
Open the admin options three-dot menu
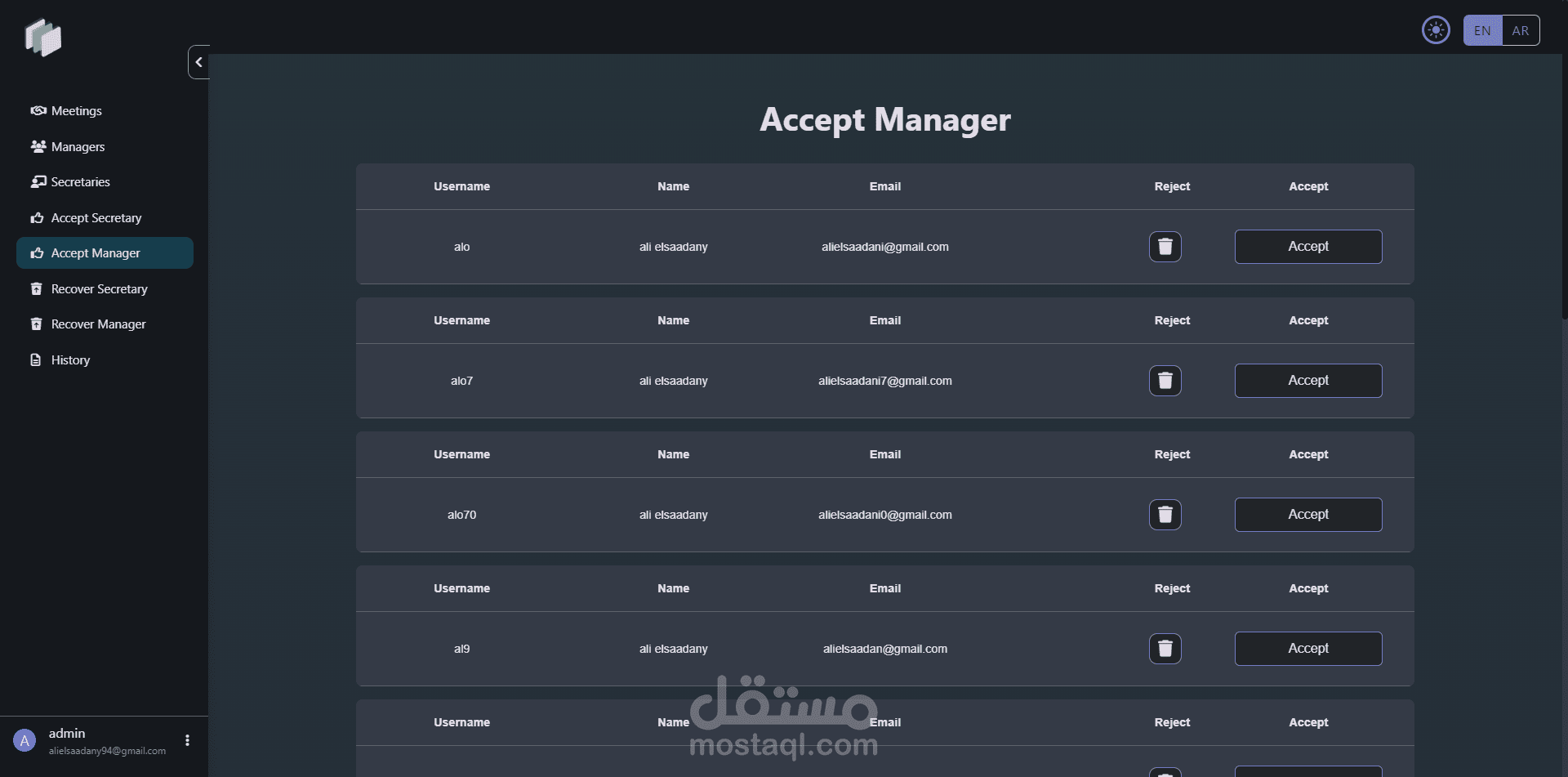click(187, 740)
